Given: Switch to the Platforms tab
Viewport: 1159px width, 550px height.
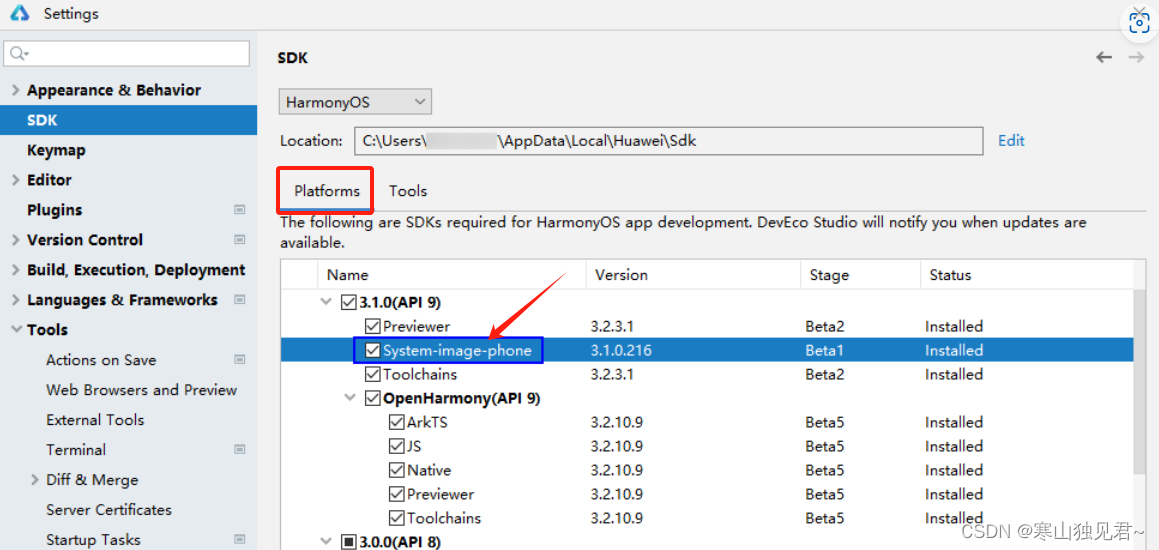Looking at the screenshot, I should pos(327,191).
